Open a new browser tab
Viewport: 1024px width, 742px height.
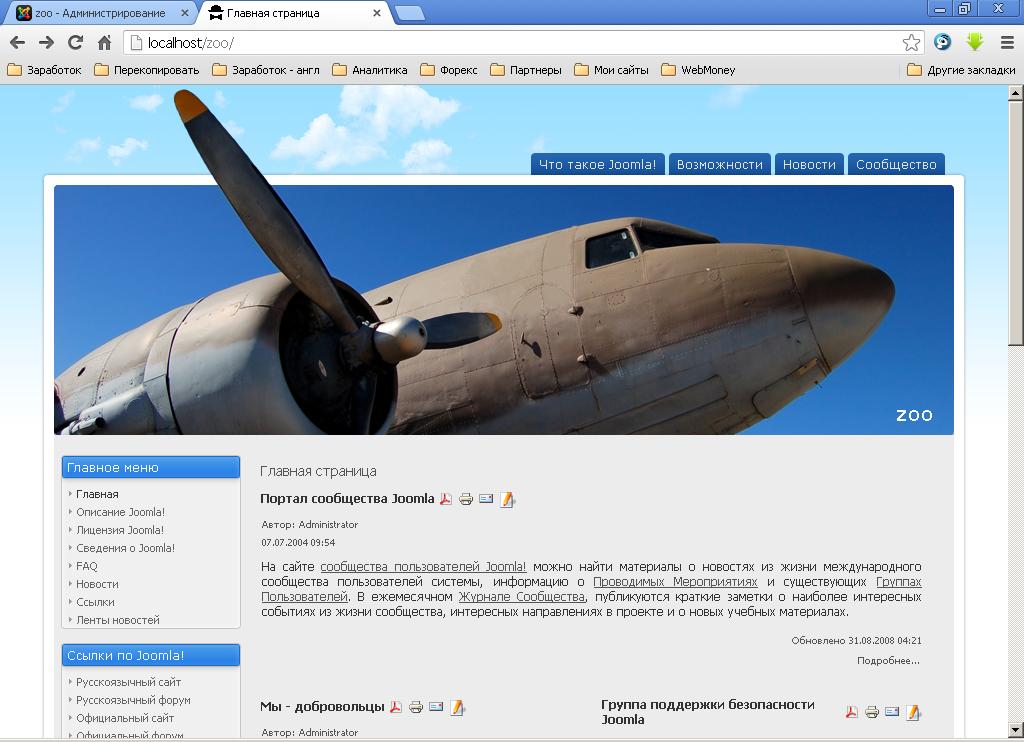(410, 13)
